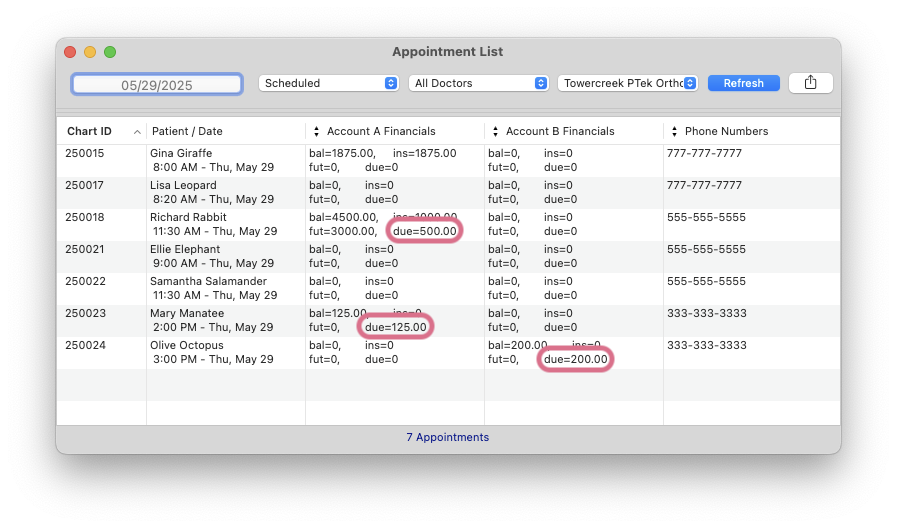
Task: Sort by the Chart ID column header
Action: [89, 131]
